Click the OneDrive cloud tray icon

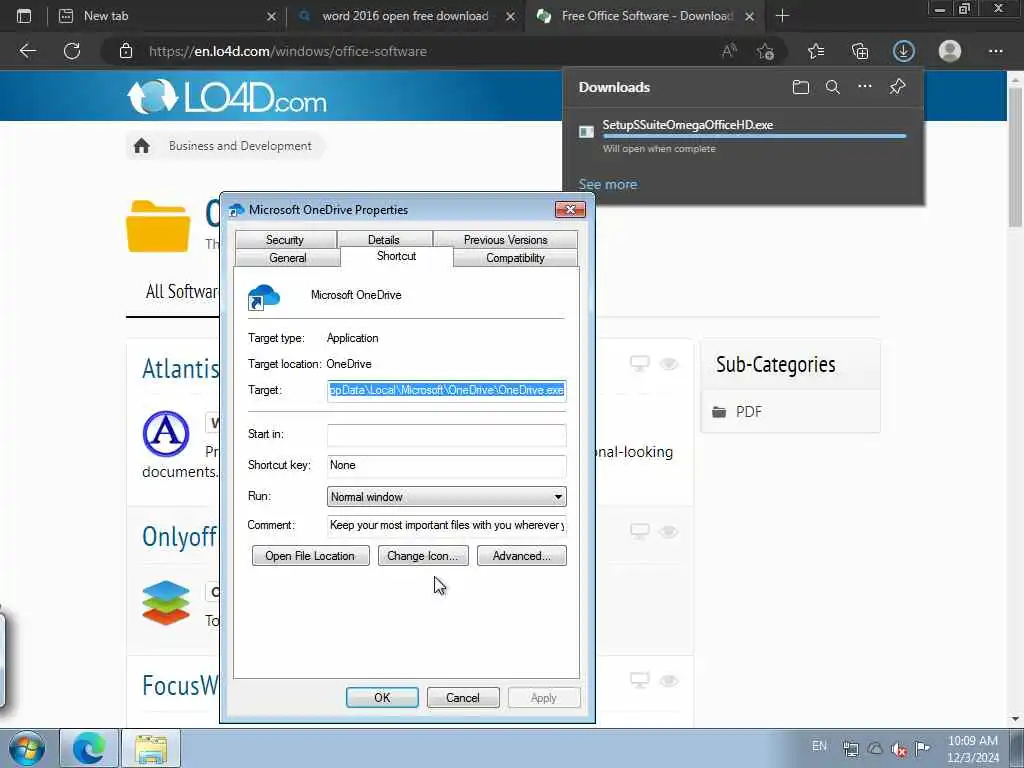[x=875, y=748]
